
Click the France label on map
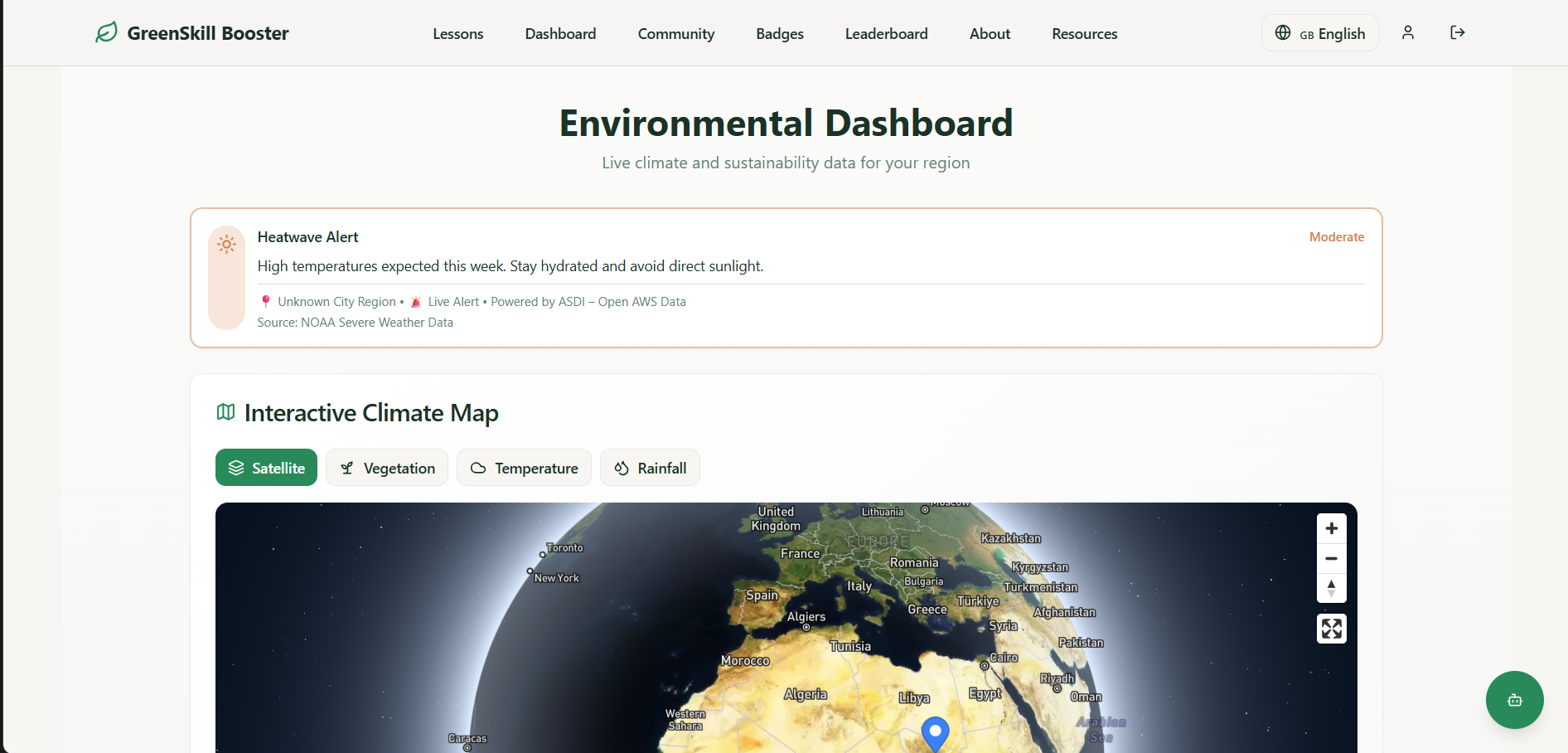pyautogui.click(x=801, y=553)
